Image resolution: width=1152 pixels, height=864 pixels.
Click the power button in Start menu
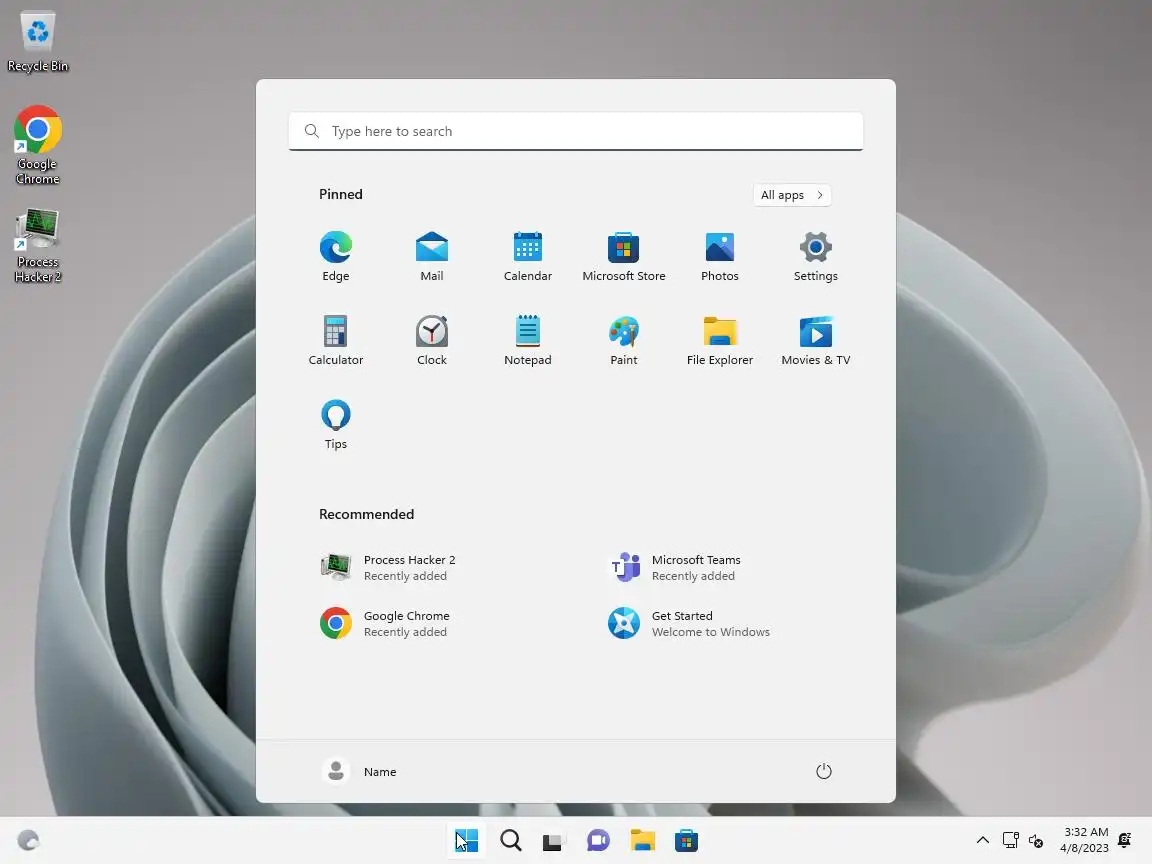click(x=824, y=771)
